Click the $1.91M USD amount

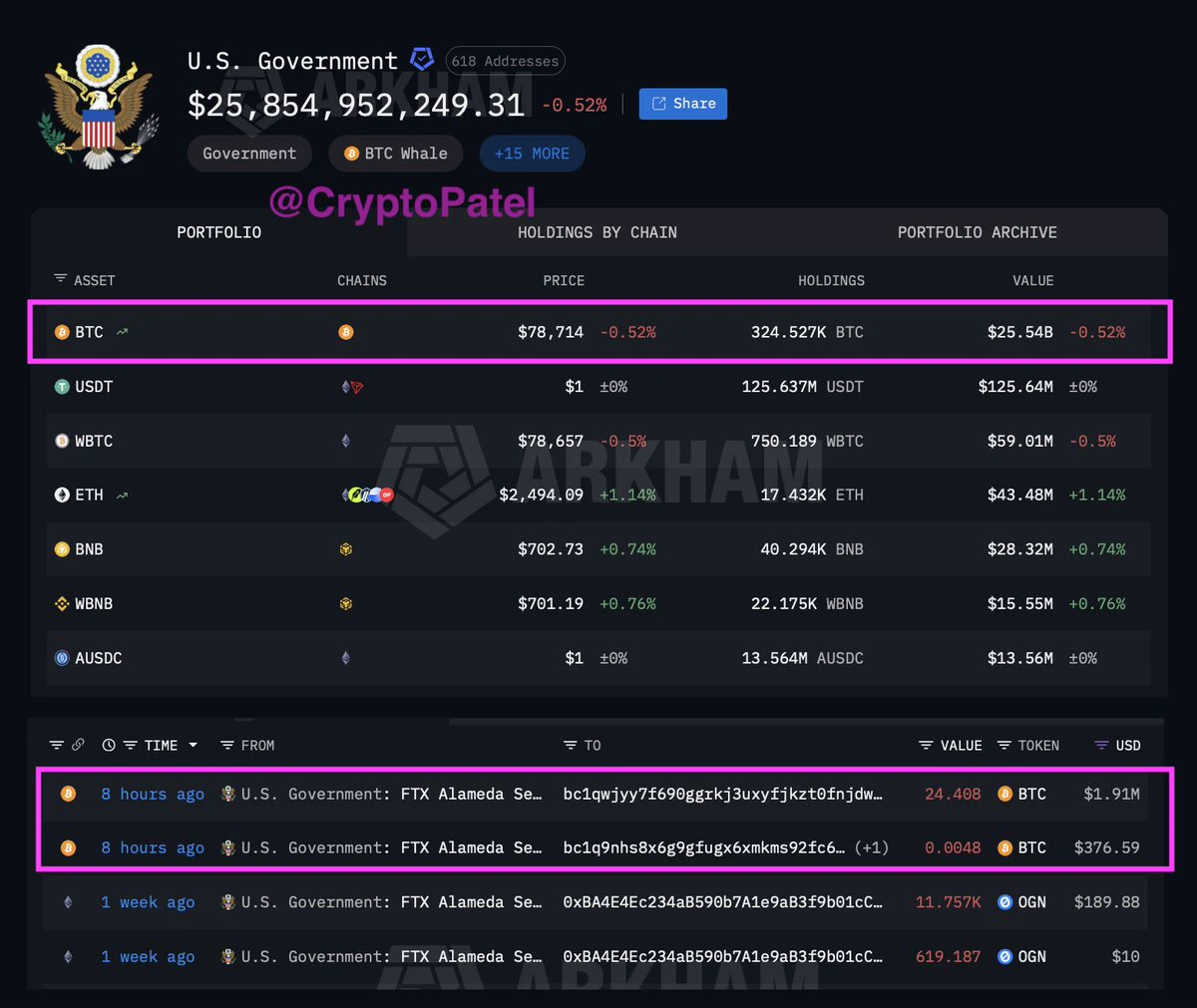pos(1111,795)
